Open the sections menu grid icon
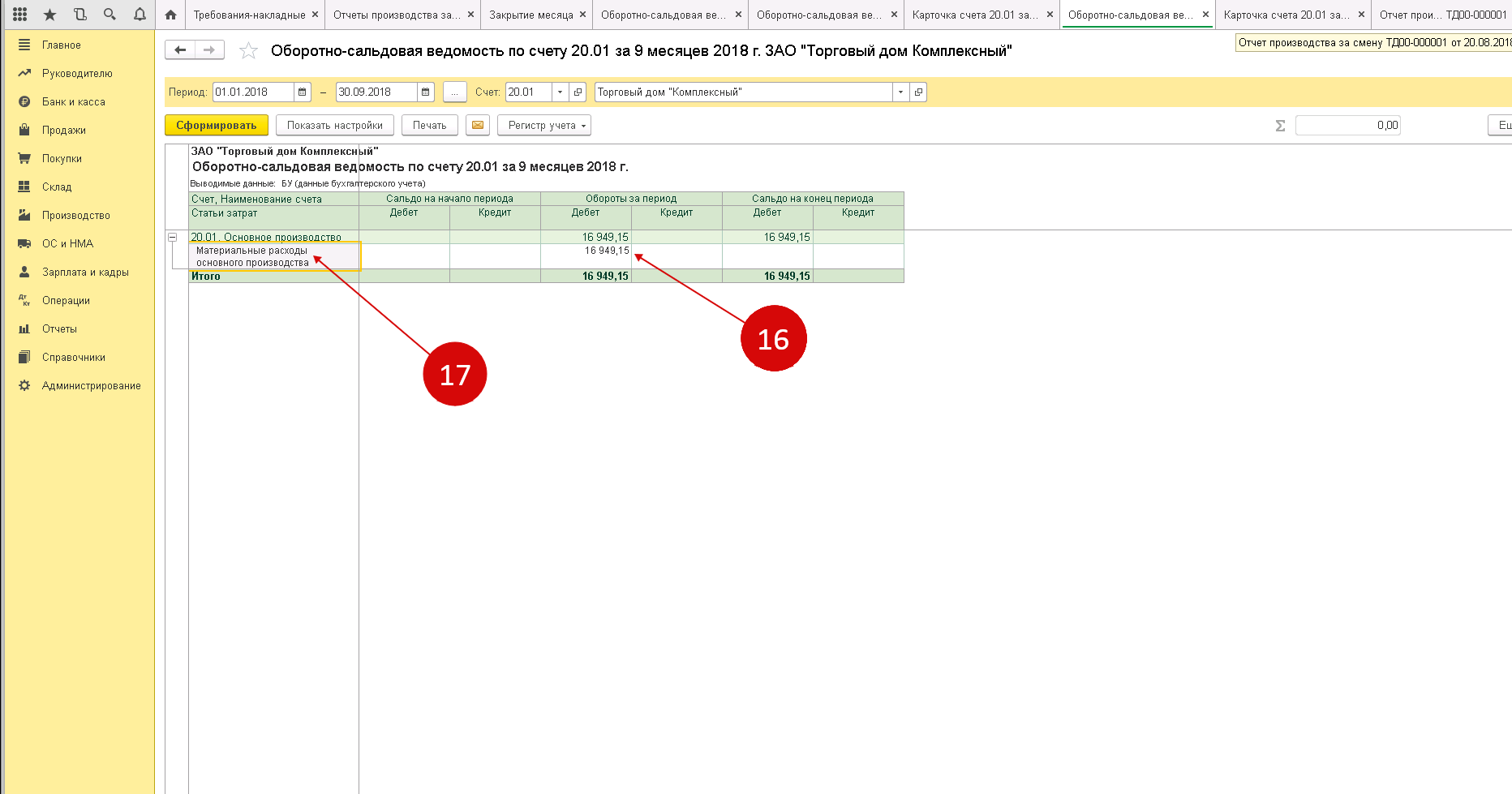This screenshot has height=794, width=1512. pyautogui.click(x=20, y=15)
